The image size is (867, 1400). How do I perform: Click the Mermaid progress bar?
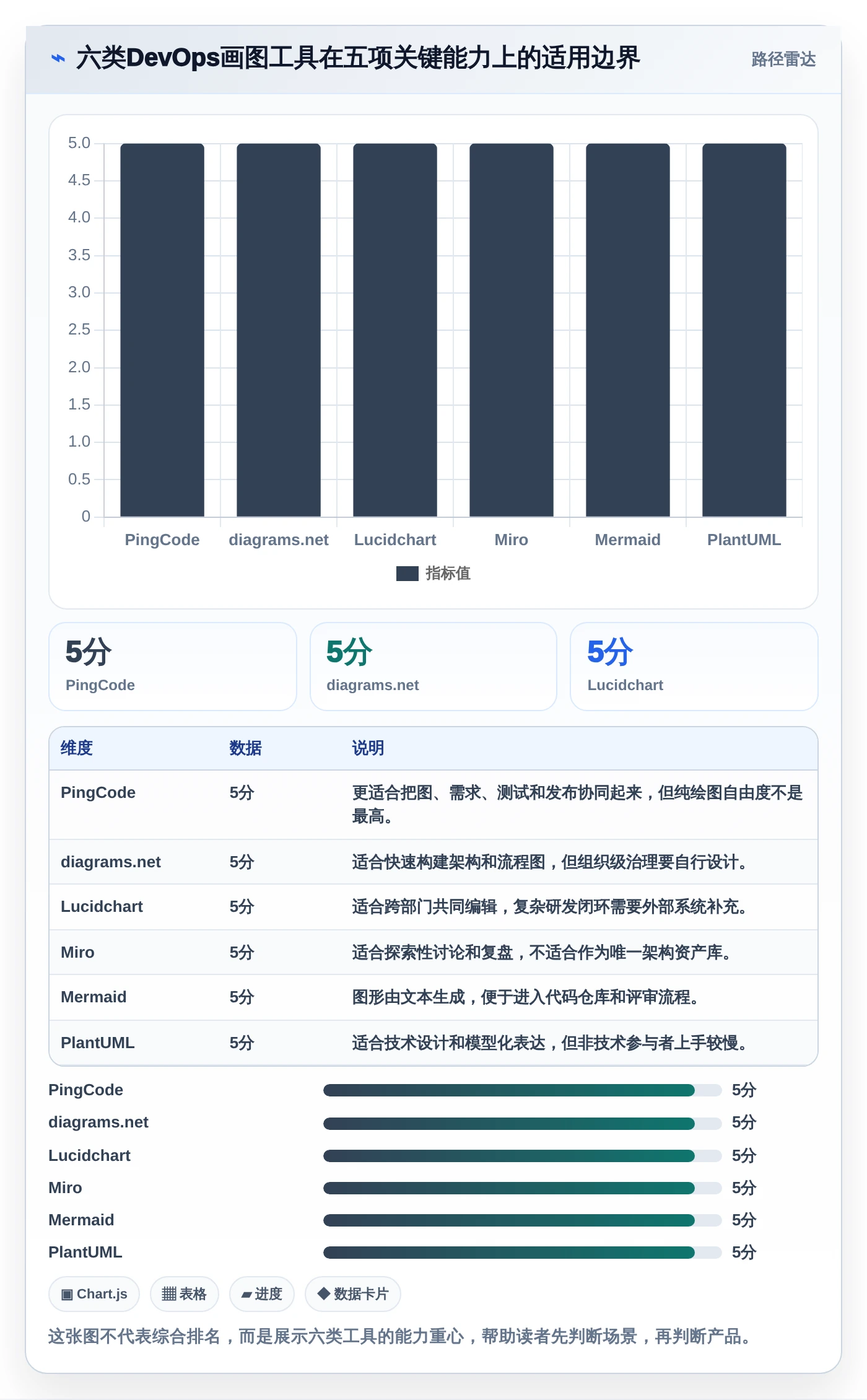(523, 1220)
